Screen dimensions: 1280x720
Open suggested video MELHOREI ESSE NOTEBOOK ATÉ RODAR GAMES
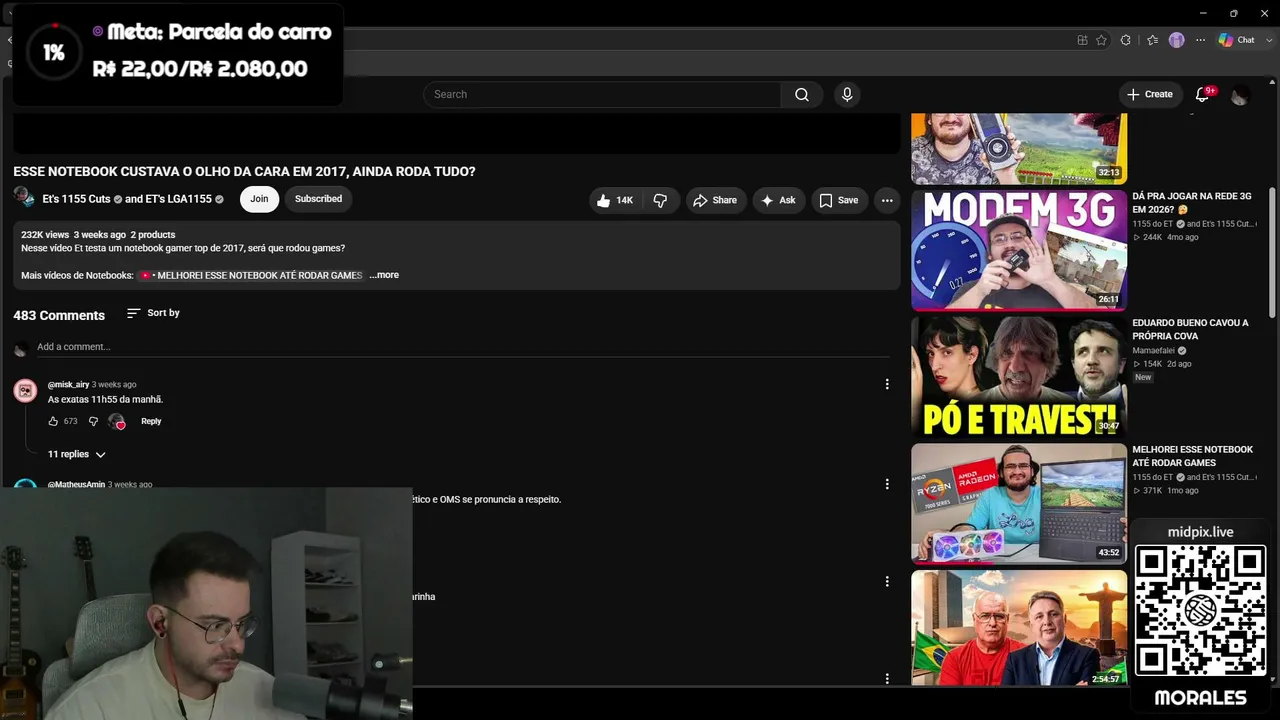[1192, 456]
